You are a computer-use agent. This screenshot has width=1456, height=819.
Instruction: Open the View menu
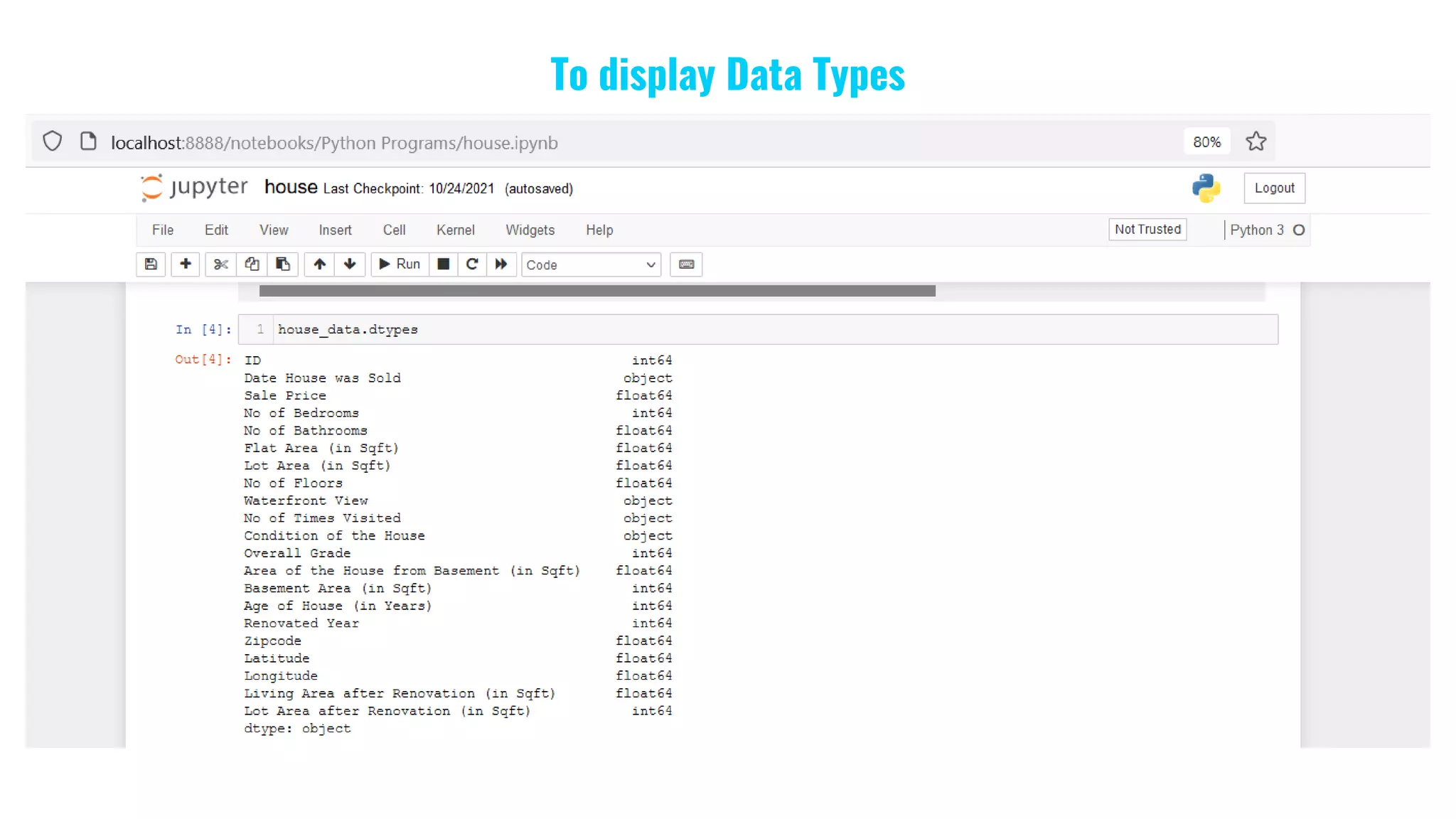pos(274,230)
